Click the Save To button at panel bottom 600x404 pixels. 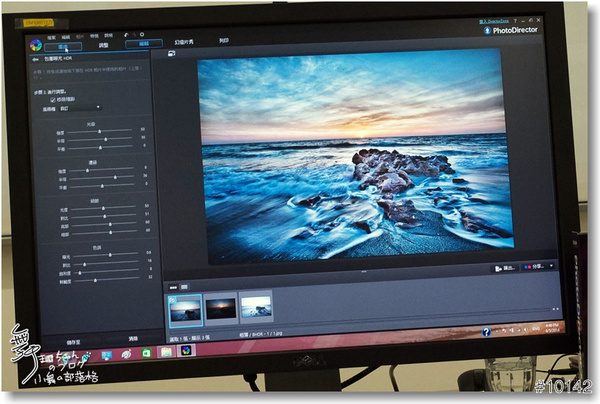click(73, 342)
